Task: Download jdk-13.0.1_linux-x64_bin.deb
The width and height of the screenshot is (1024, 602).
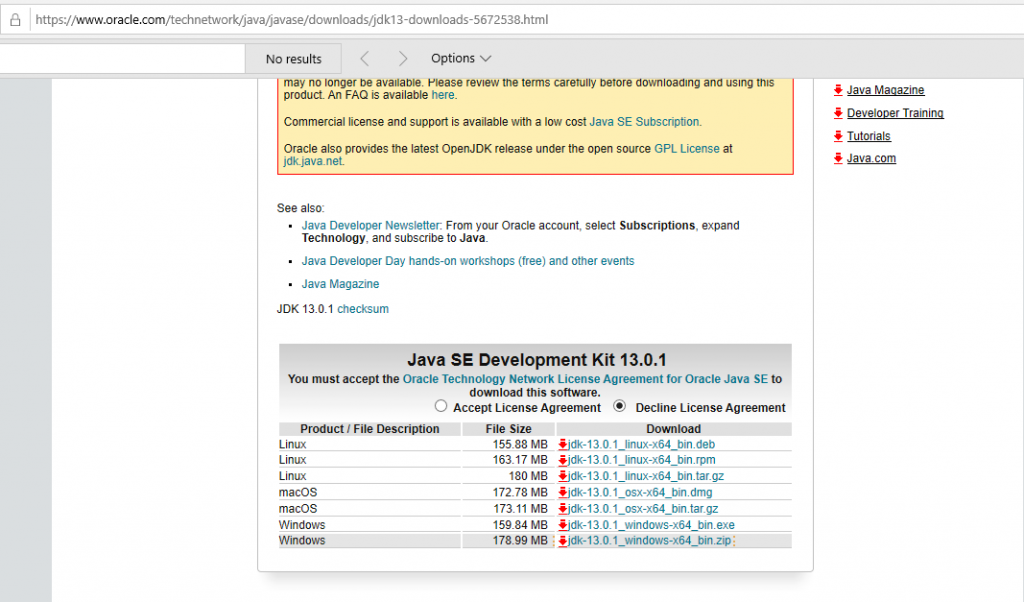Action: pyautogui.click(x=641, y=444)
